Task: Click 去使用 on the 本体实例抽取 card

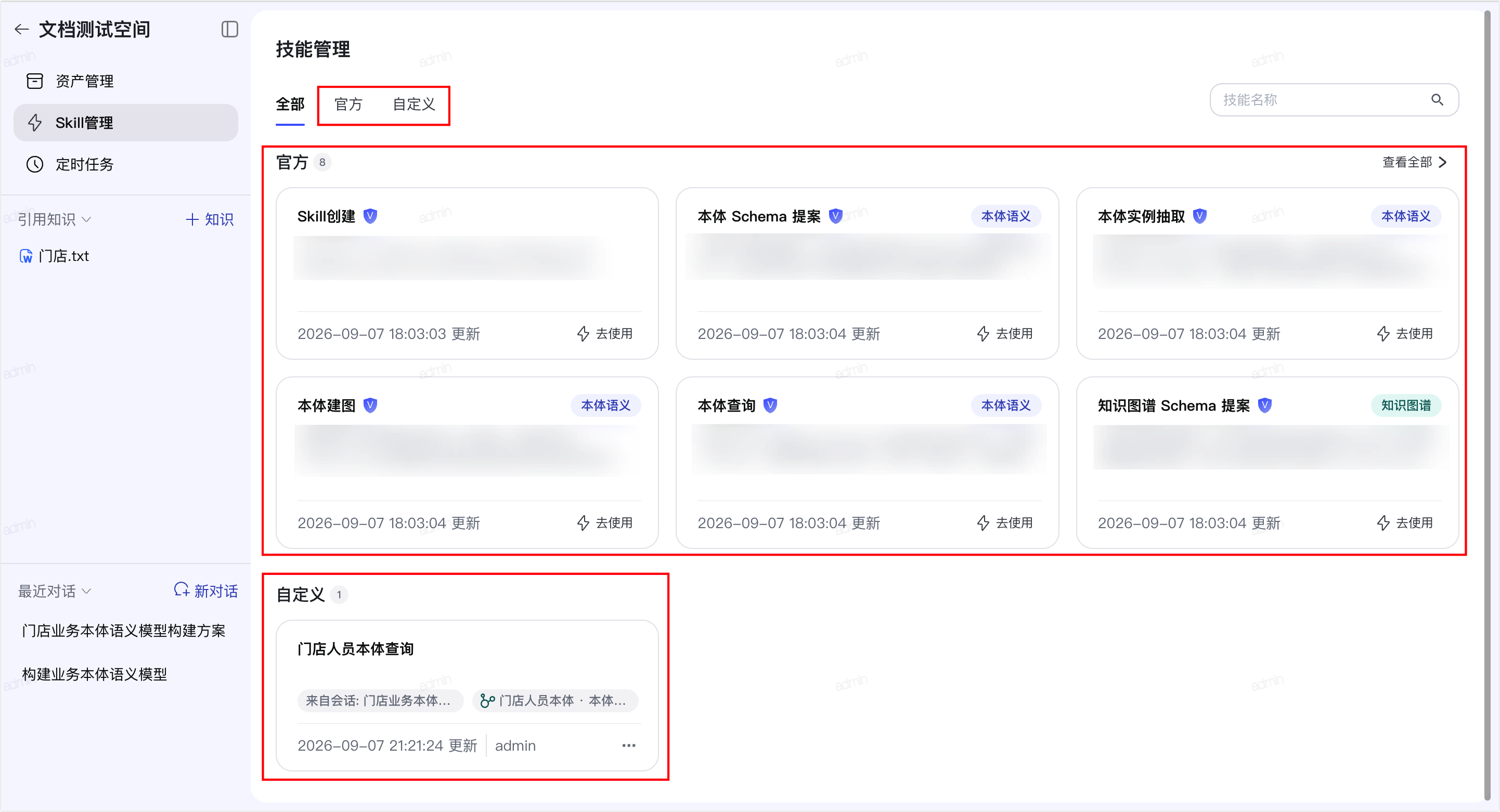Action: 1404,334
